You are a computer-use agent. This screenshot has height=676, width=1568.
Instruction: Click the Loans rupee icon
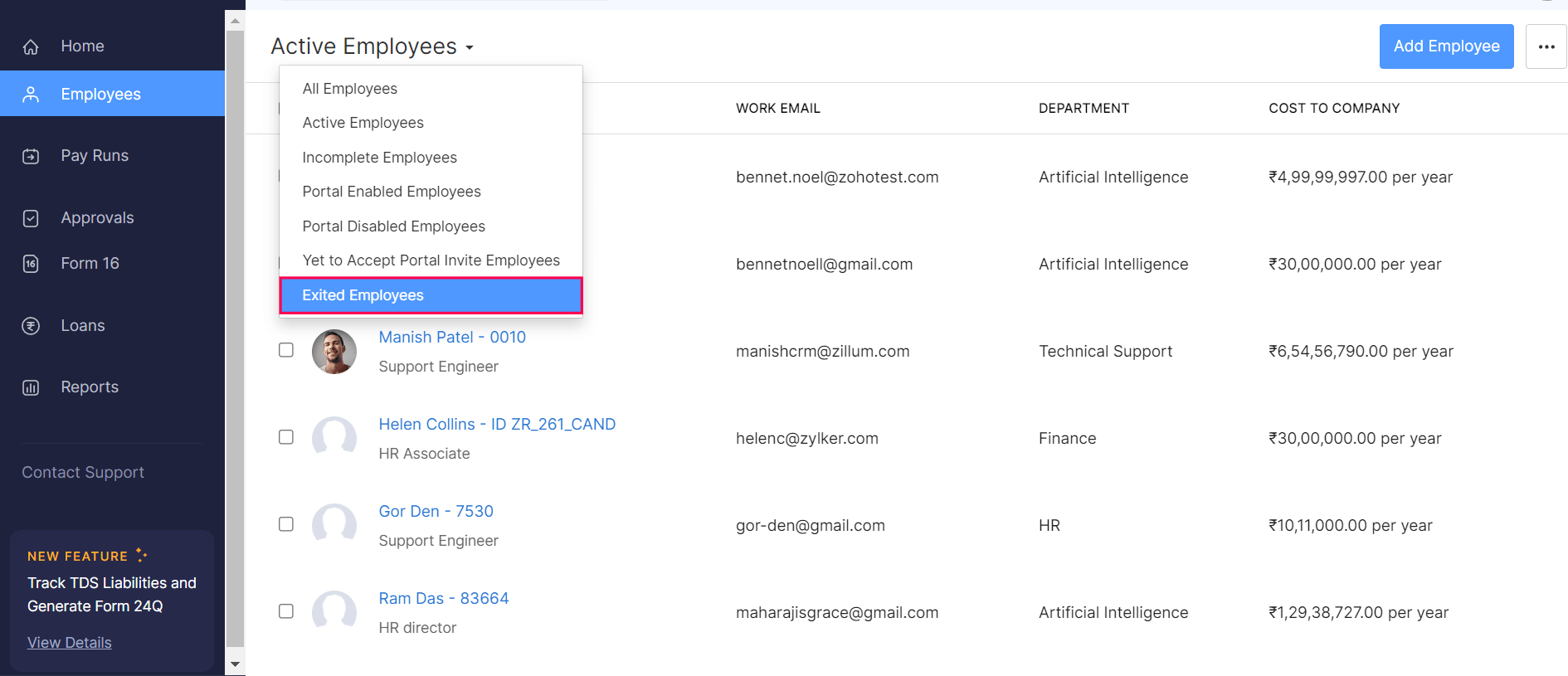point(31,326)
